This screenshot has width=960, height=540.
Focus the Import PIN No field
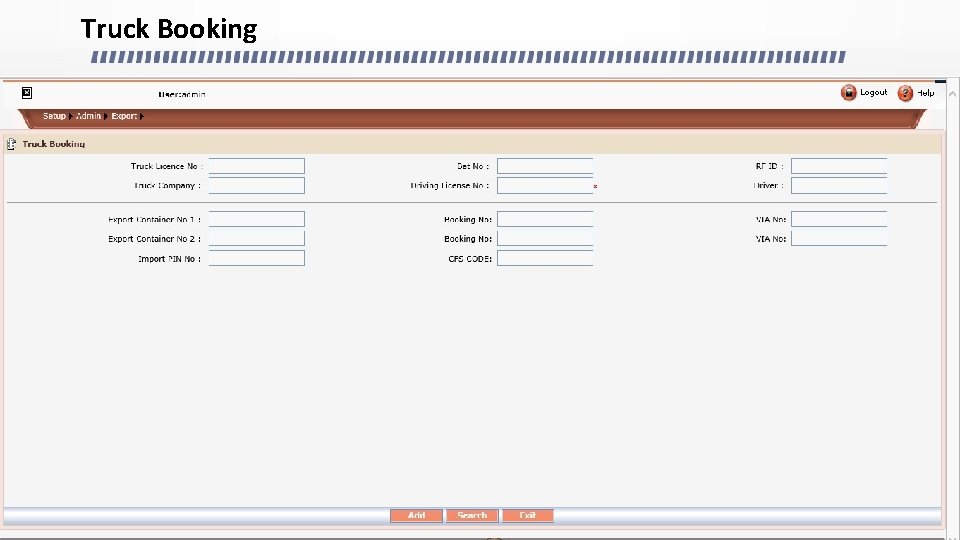pos(257,258)
